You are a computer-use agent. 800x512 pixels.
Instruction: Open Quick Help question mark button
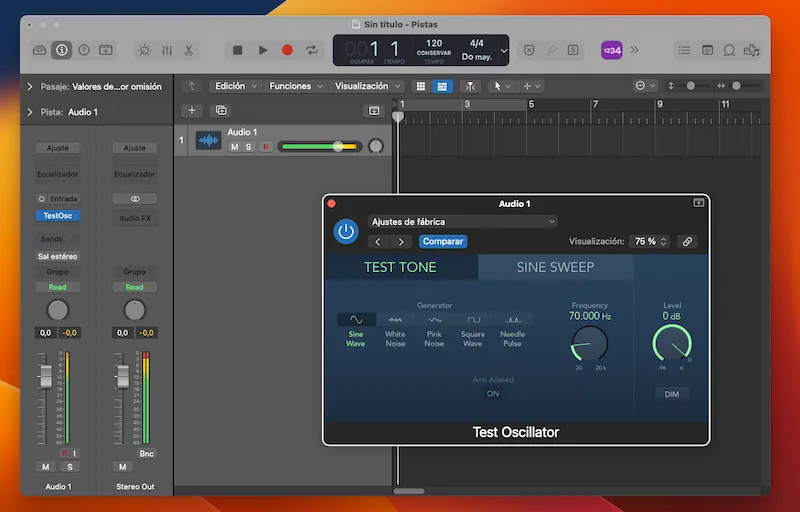[x=84, y=50]
